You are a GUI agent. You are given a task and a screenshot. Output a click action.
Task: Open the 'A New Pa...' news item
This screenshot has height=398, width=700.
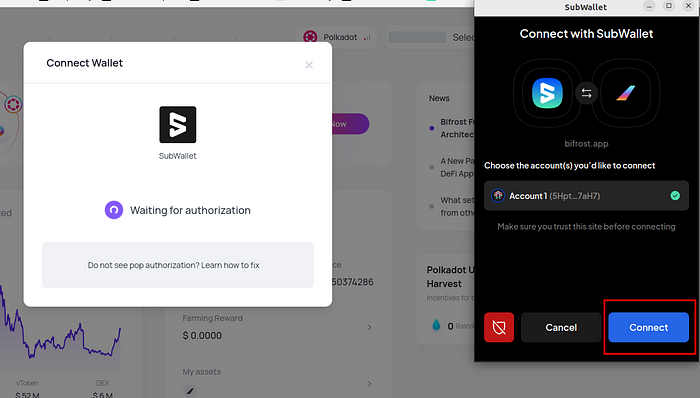[x=457, y=167]
